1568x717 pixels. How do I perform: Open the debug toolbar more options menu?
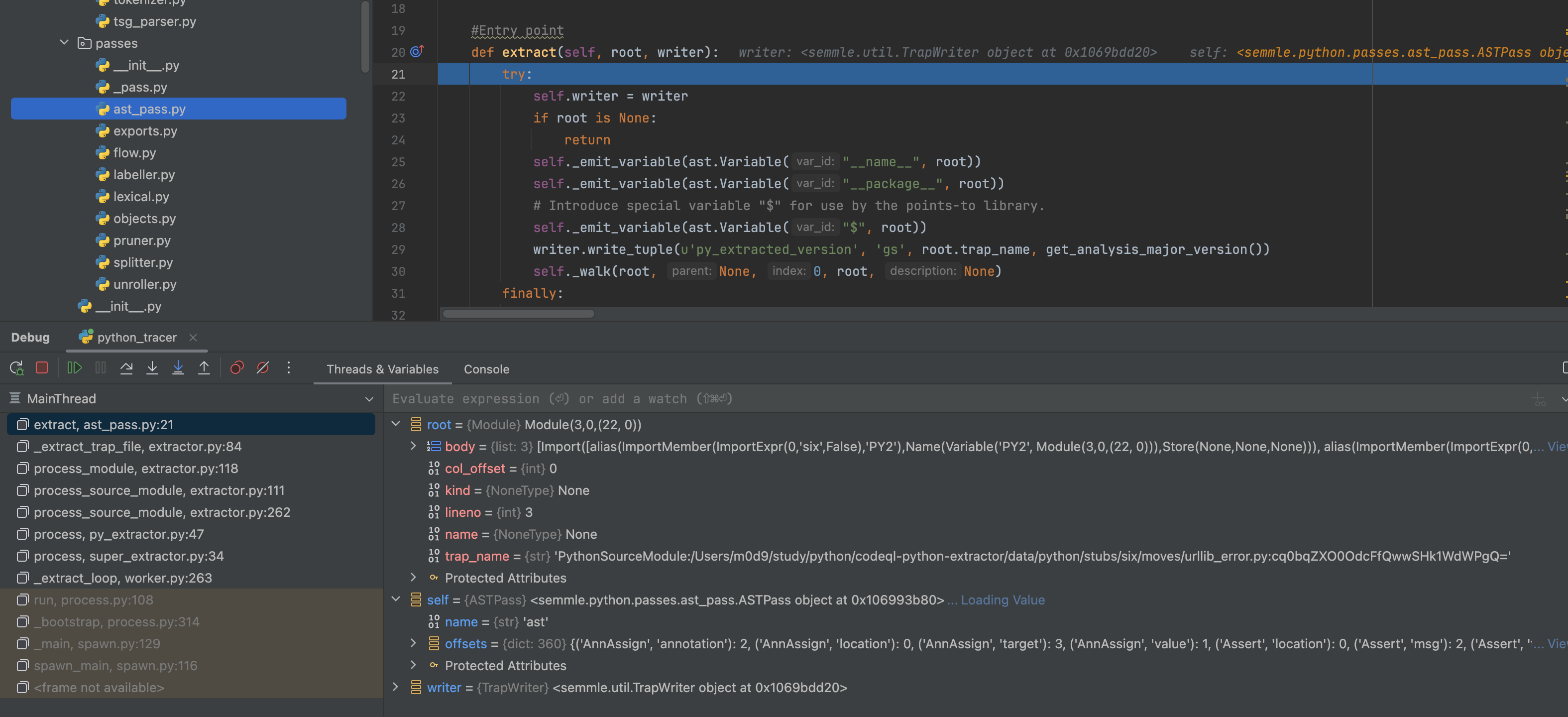[289, 367]
